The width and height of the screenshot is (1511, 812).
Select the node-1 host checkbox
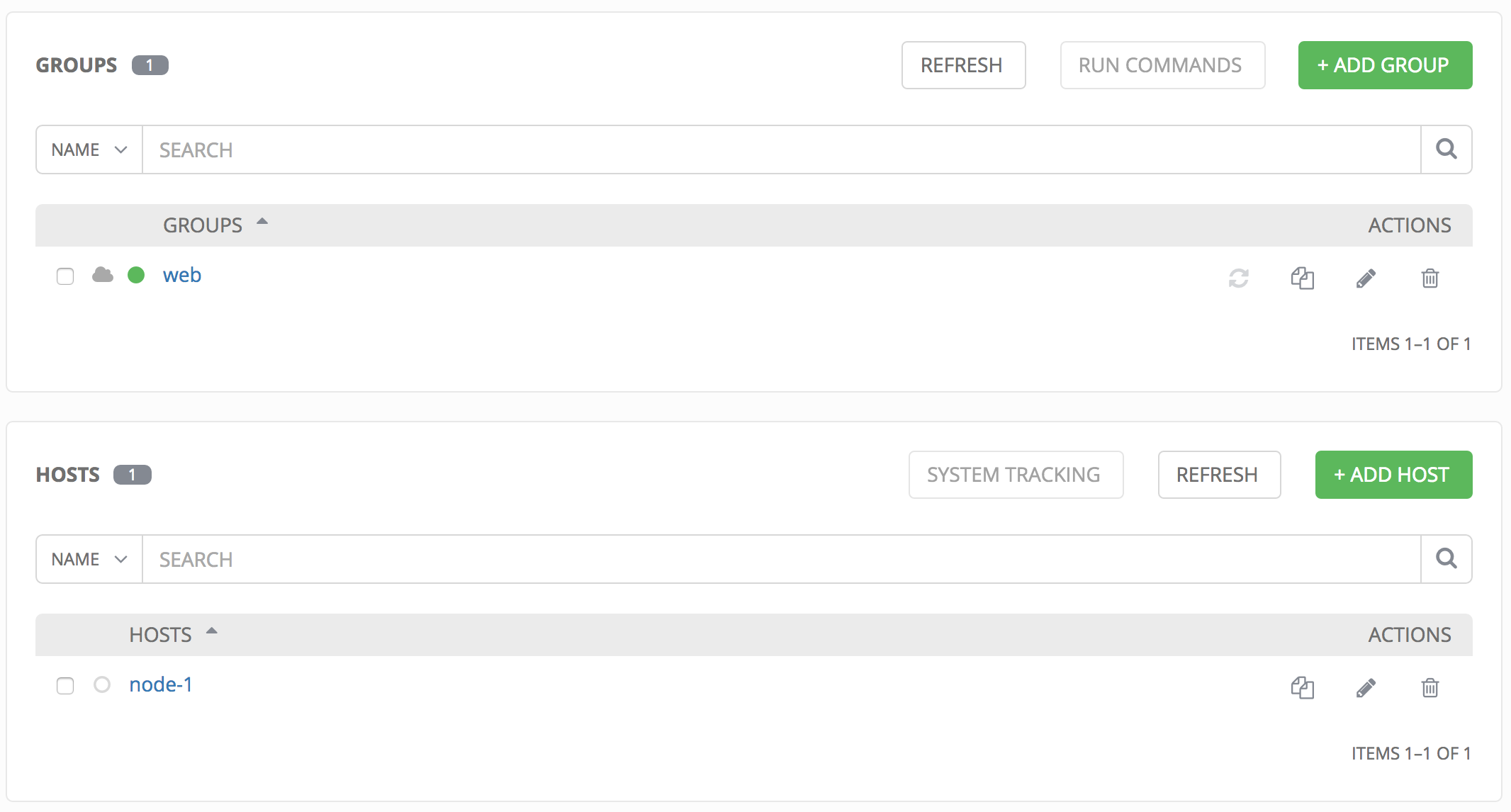tap(65, 686)
